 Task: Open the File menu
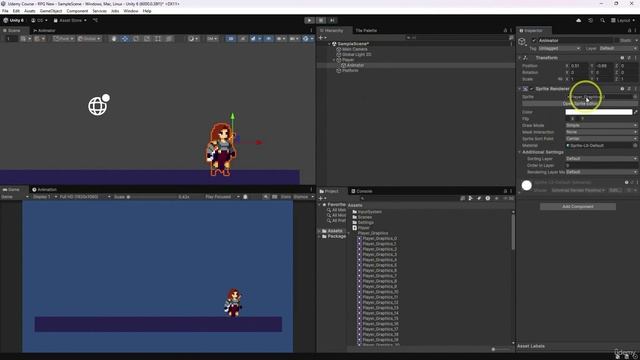tap(5, 11)
